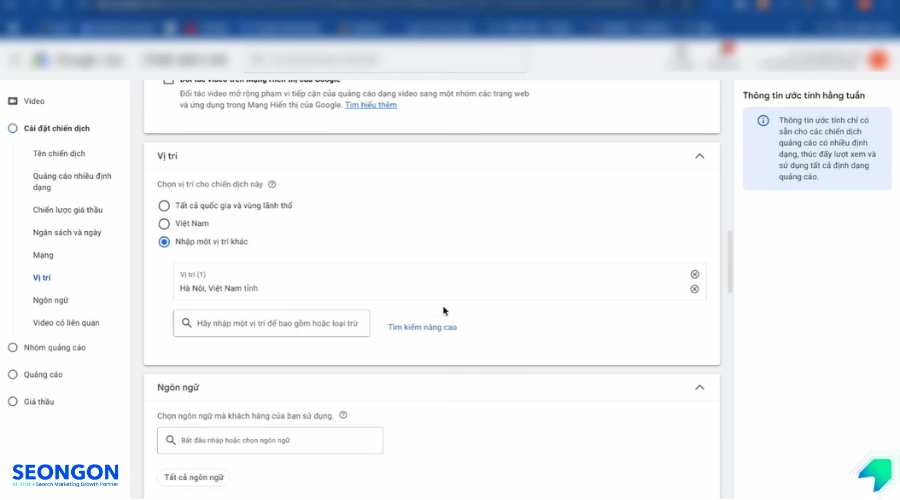This screenshot has height=500, width=900.
Task: Remove all locations via the Vị trí (1) X icon
Action: pos(695,274)
